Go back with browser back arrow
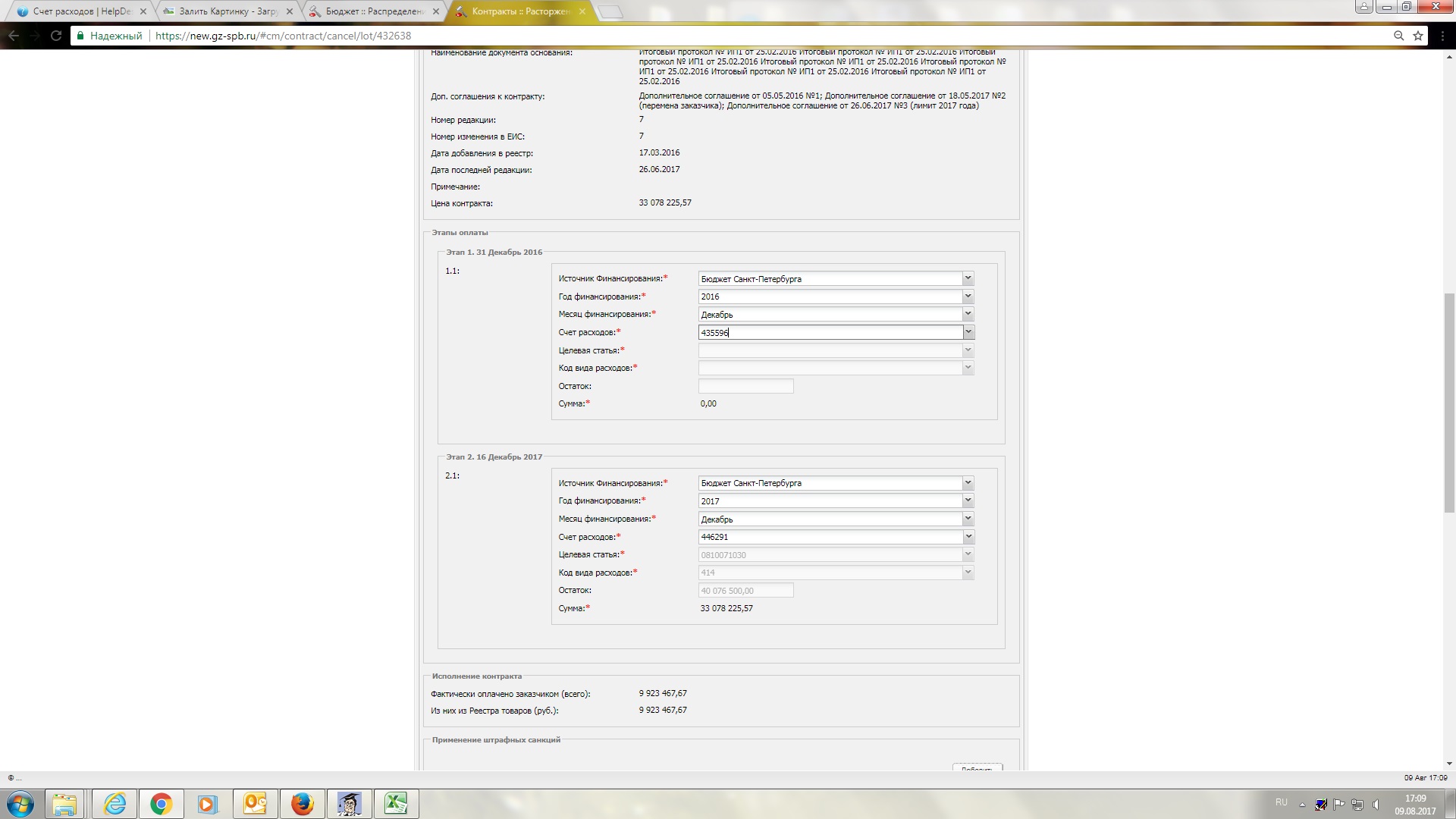1456x819 pixels. point(14,36)
